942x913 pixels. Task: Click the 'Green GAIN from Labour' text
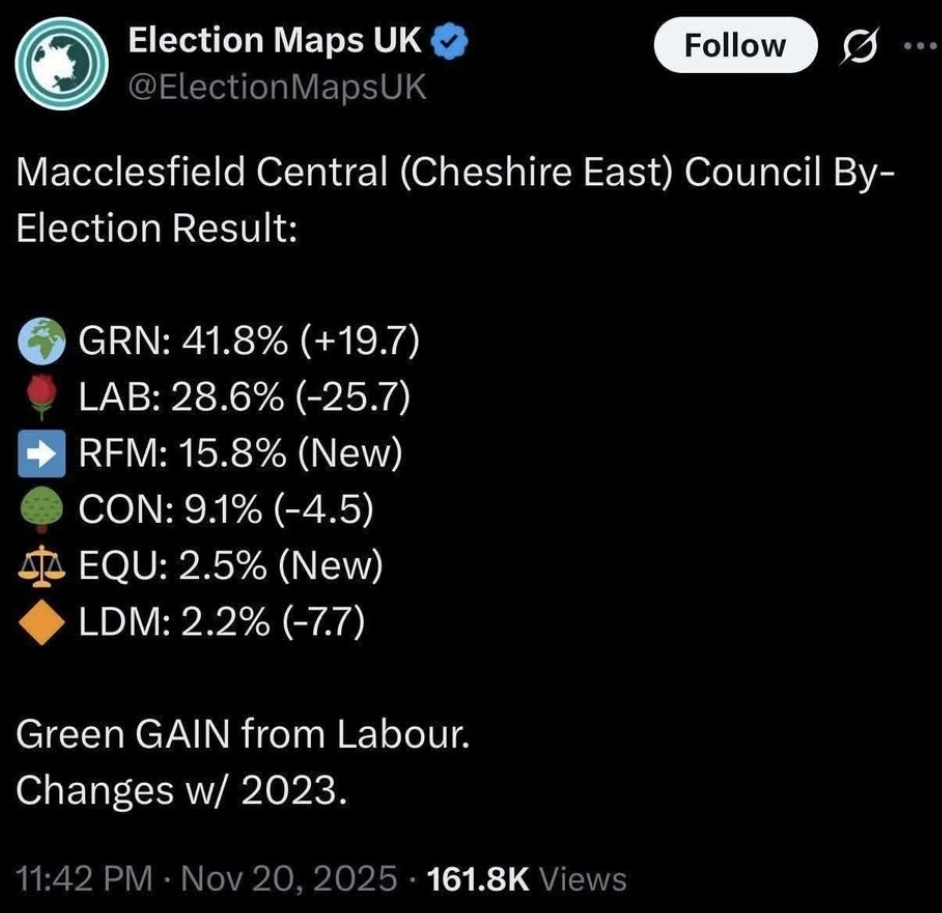click(x=242, y=736)
